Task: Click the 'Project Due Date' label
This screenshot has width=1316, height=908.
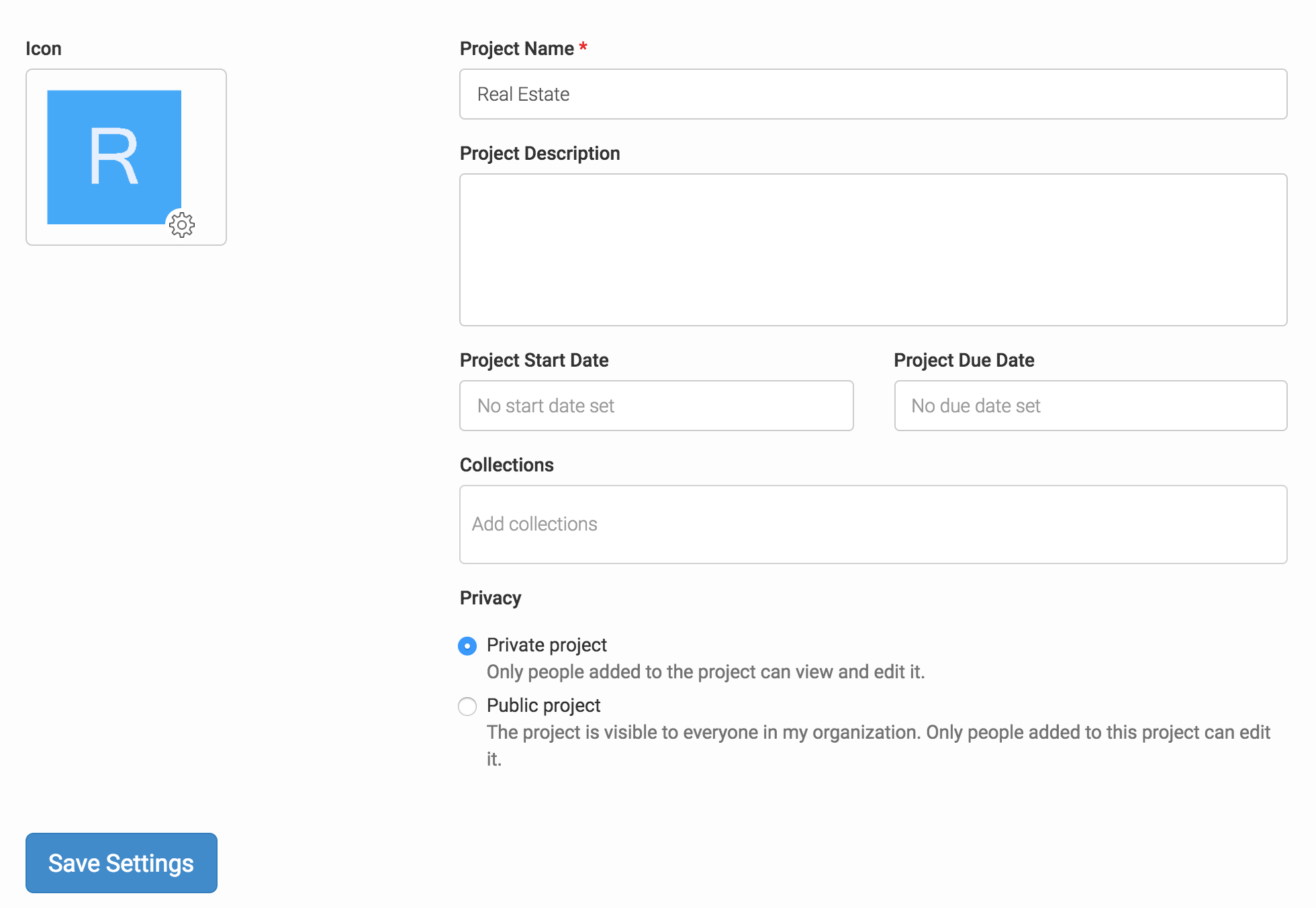Action: click(x=963, y=360)
